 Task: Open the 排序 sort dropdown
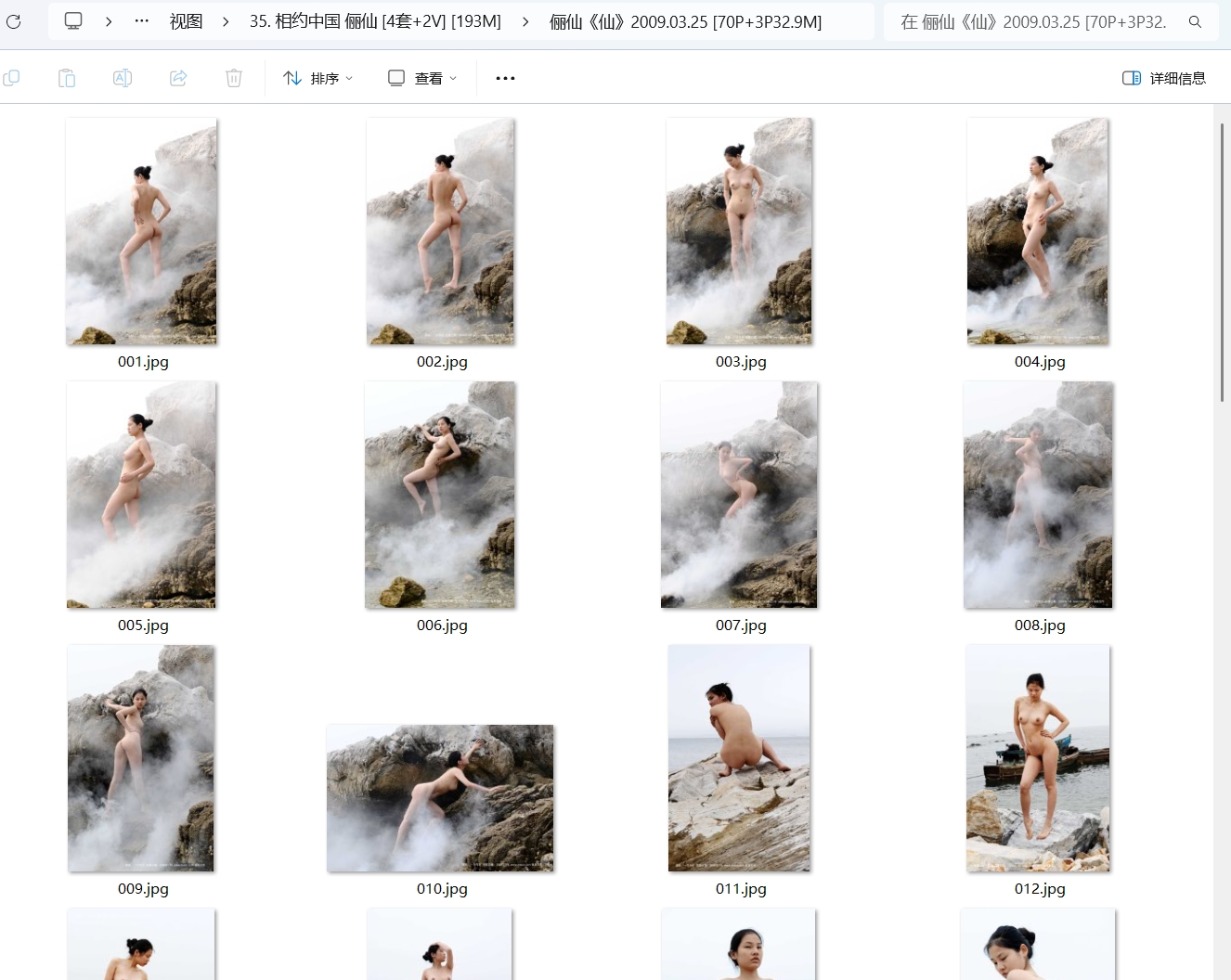[x=318, y=78]
